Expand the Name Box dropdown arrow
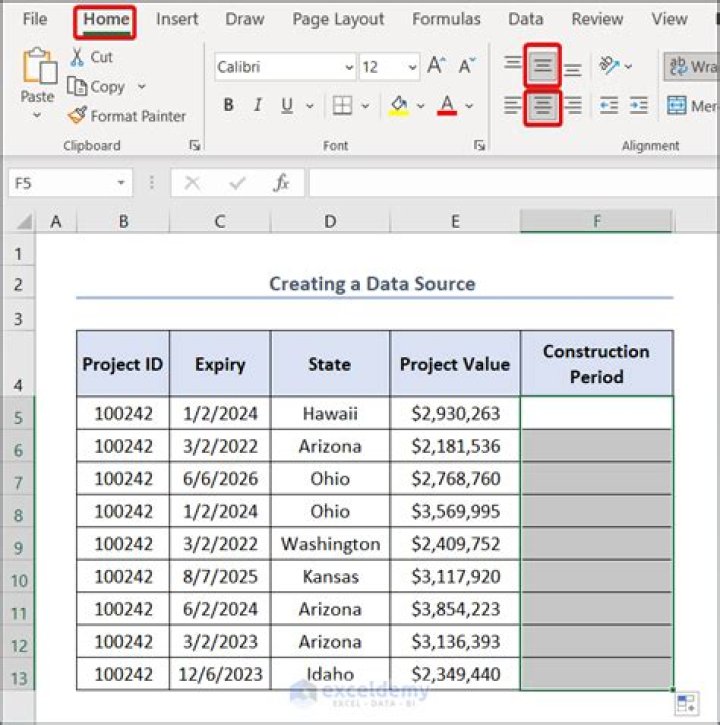This screenshot has height=725, width=720. pos(121,183)
